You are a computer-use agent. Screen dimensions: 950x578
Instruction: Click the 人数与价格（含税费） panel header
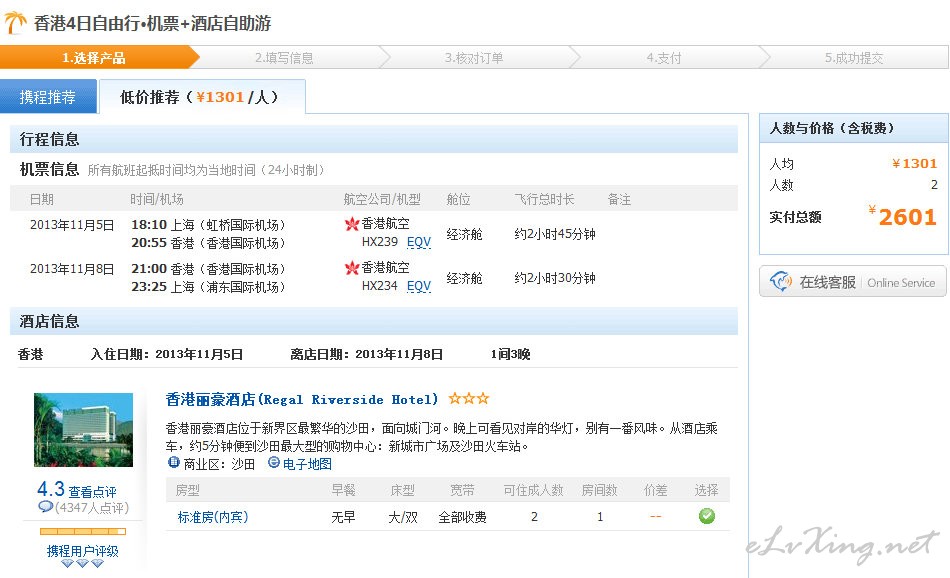point(854,128)
